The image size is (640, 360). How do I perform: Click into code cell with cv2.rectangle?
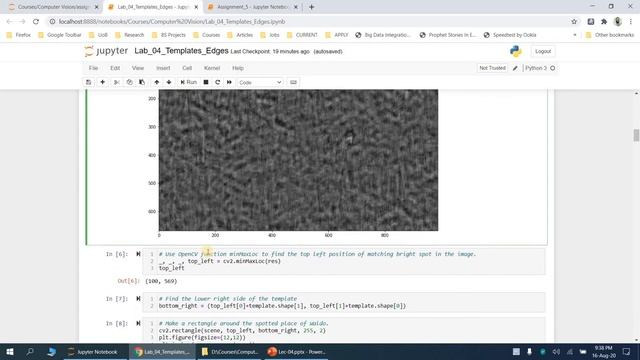click(x=344, y=330)
